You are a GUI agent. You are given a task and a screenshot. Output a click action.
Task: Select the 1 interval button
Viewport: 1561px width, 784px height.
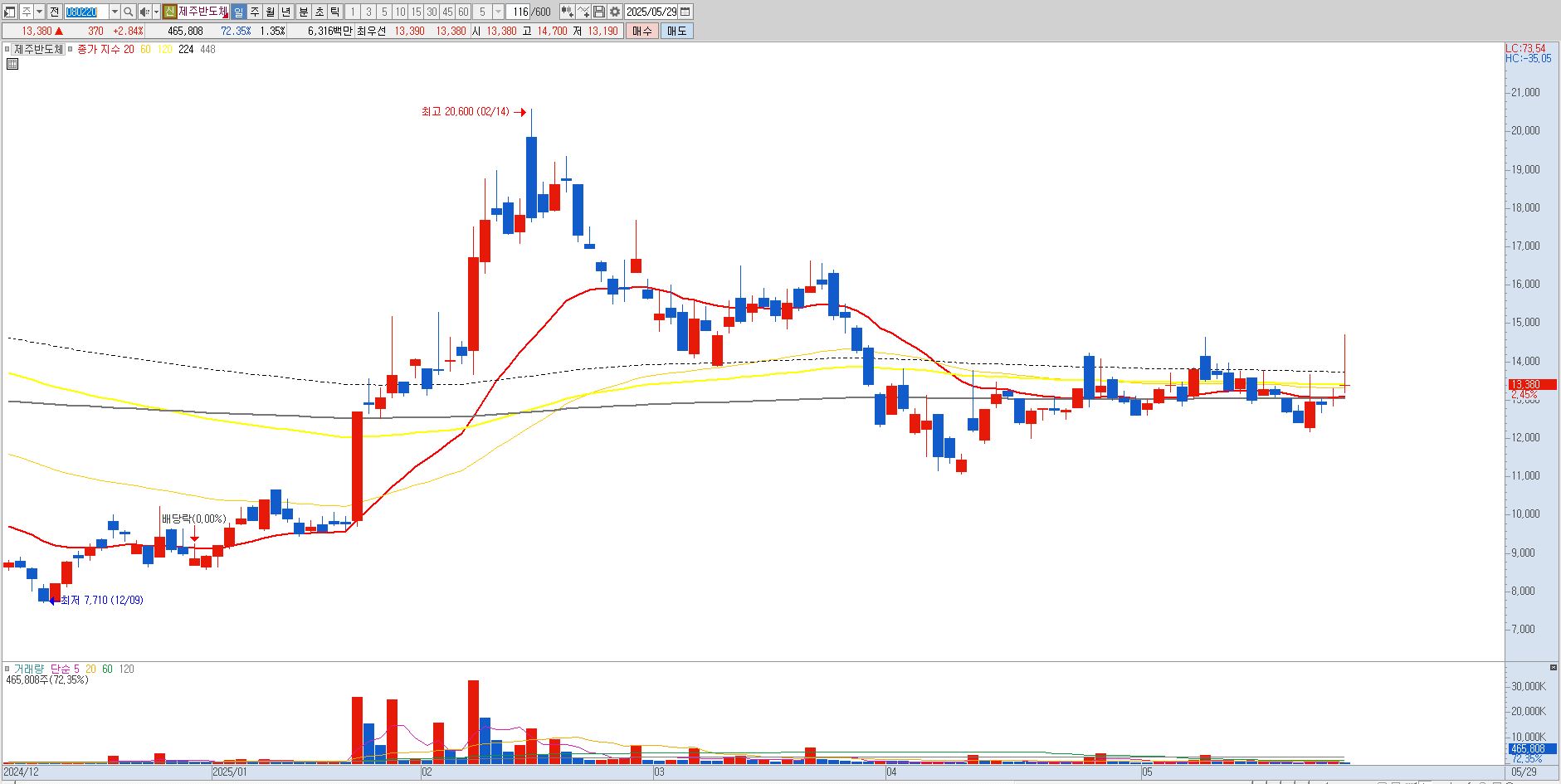[353, 12]
